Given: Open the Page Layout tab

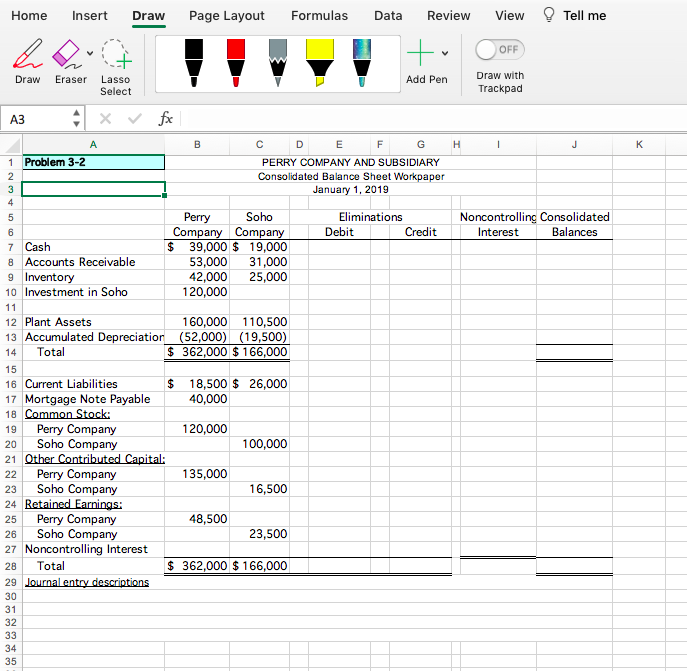Looking at the screenshot, I should pos(227,16).
